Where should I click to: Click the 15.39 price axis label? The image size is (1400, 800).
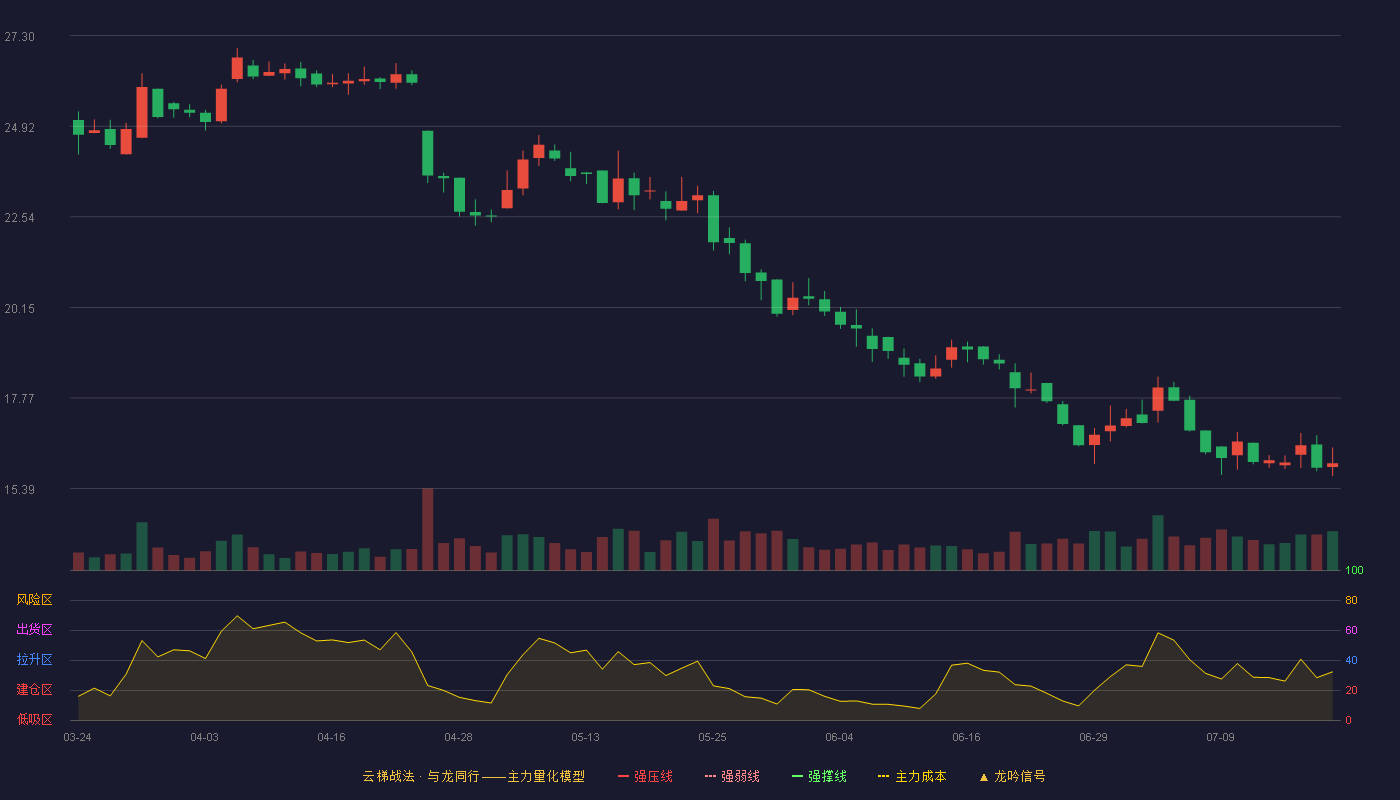coord(19,490)
